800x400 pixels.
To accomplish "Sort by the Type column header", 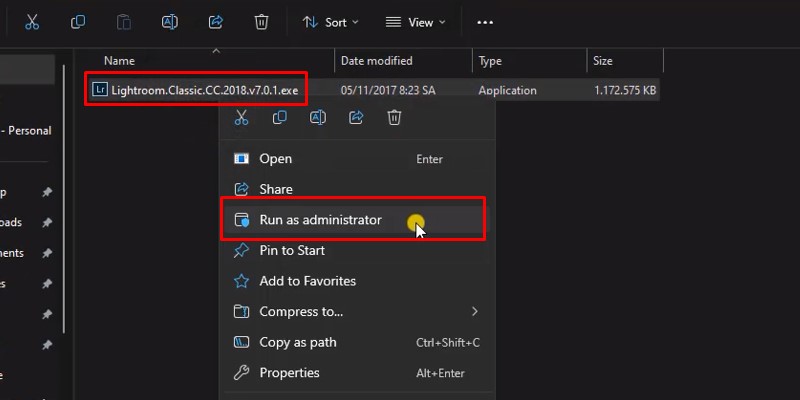I will (x=490, y=61).
